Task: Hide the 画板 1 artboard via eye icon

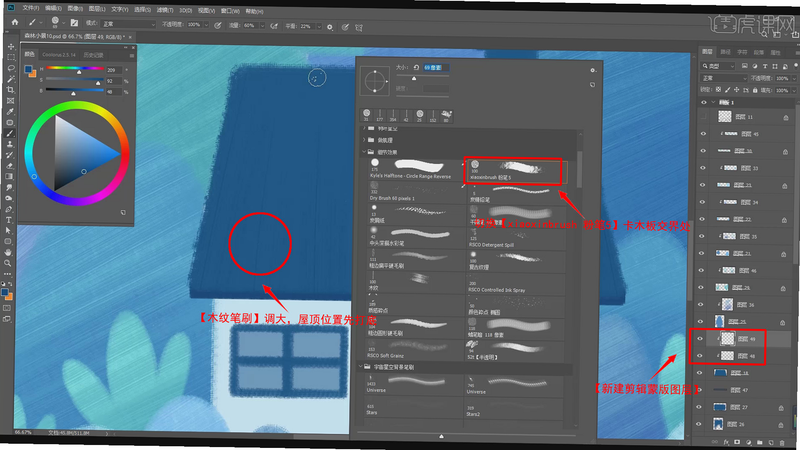Action: (704, 103)
